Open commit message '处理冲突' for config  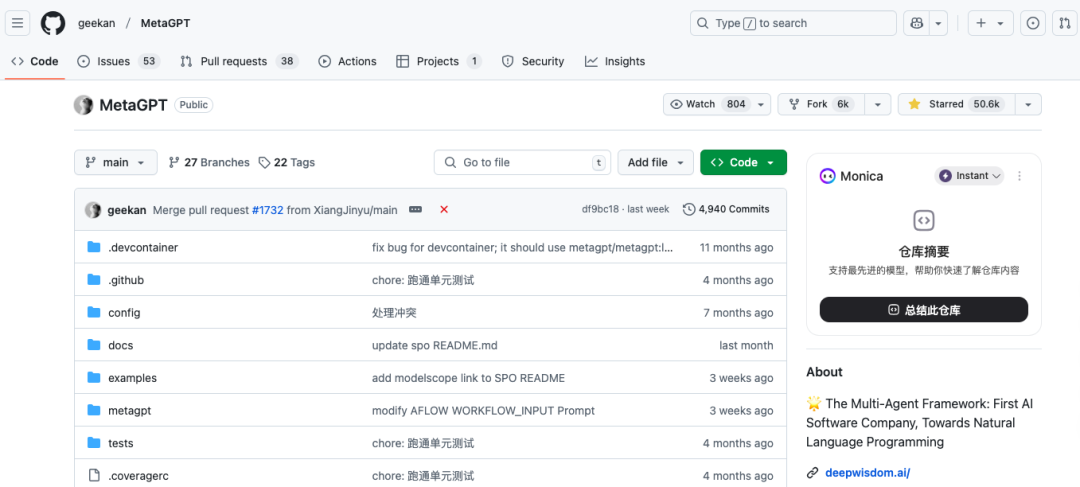(394, 313)
